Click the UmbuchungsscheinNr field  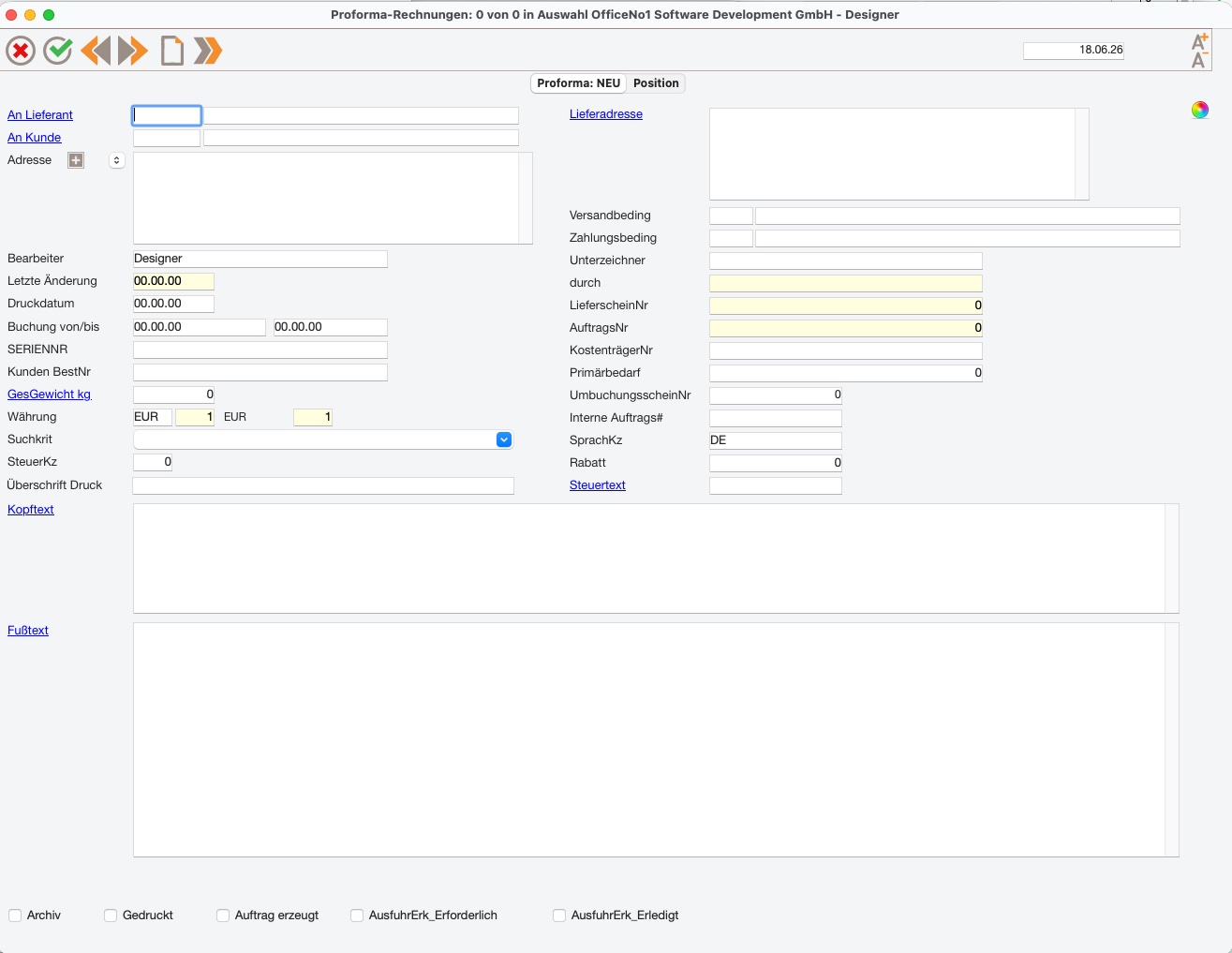pos(776,395)
